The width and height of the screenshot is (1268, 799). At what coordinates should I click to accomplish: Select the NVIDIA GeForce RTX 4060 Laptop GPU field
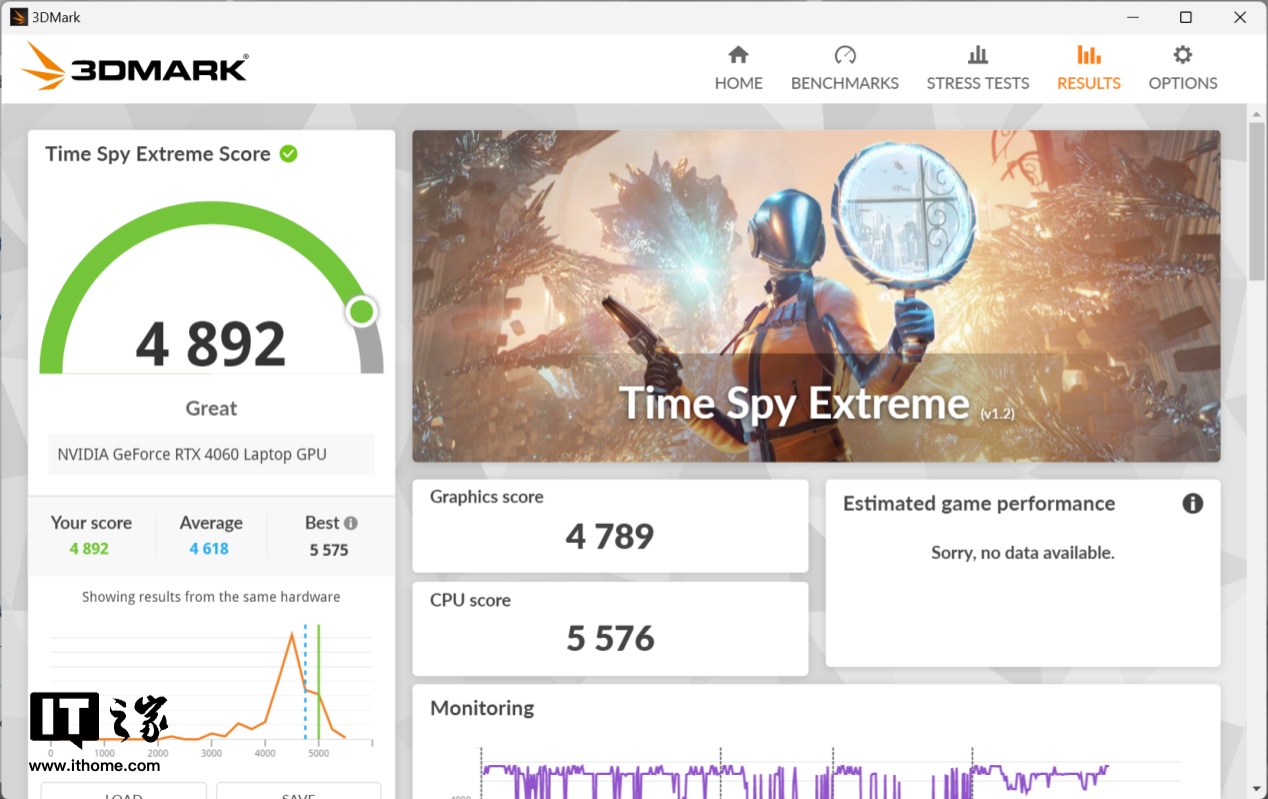pos(211,454)
